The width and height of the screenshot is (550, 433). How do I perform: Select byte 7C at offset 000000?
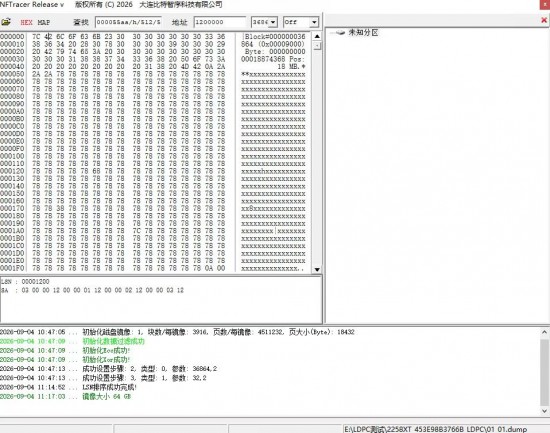coord(36,36)
